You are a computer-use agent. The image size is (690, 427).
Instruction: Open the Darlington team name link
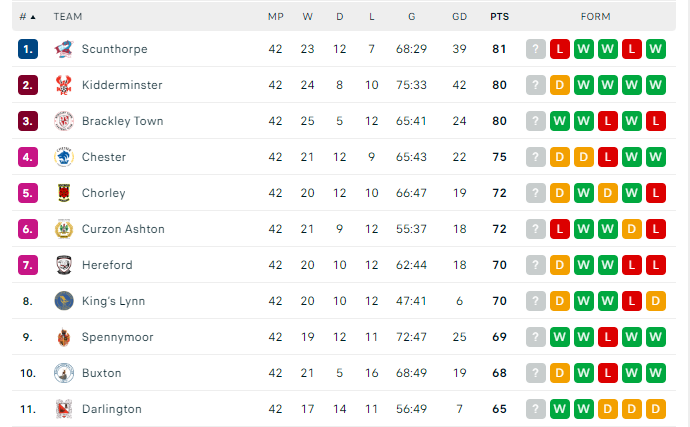(112, 409)
